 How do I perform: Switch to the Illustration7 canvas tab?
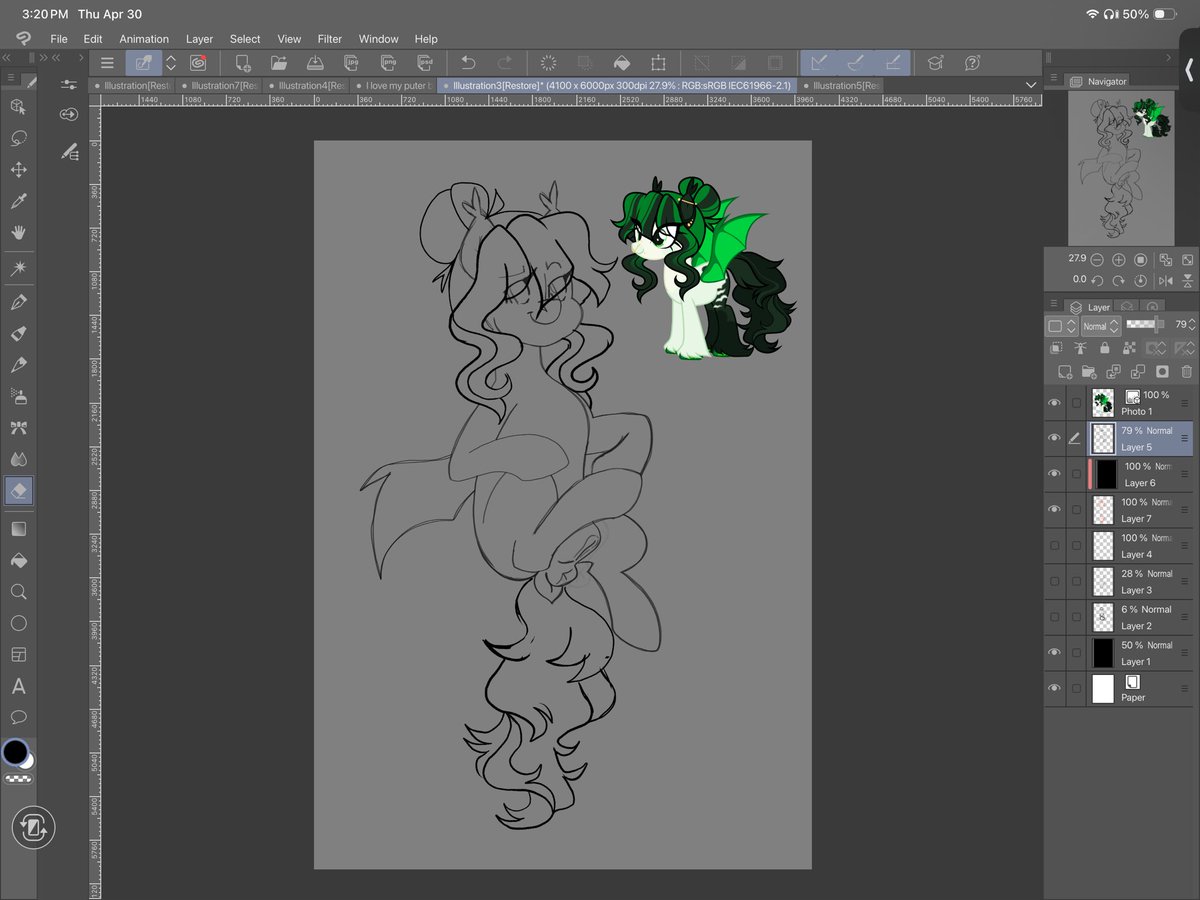pos(219,85)
